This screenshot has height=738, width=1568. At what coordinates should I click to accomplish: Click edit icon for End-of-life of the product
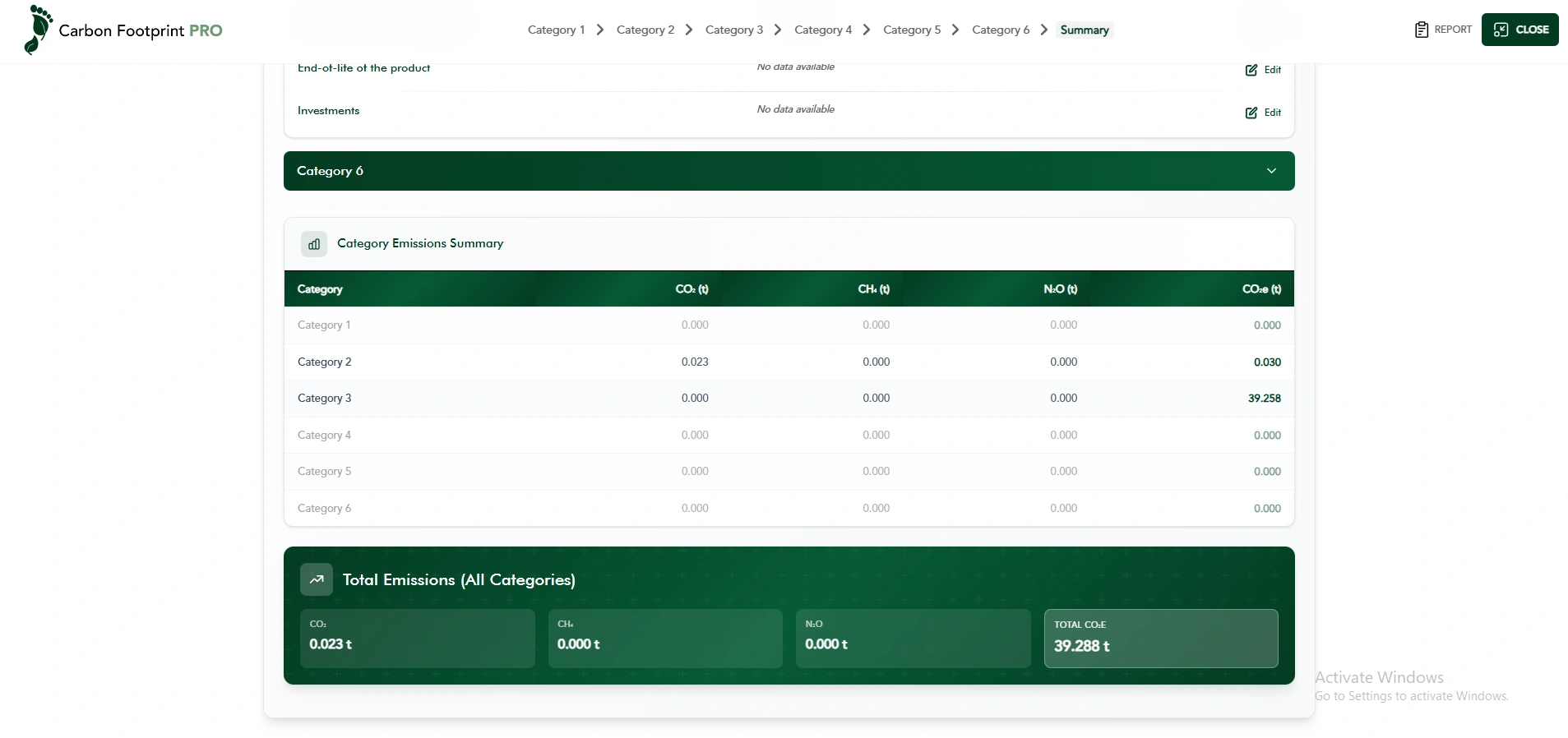(1251, 70)
